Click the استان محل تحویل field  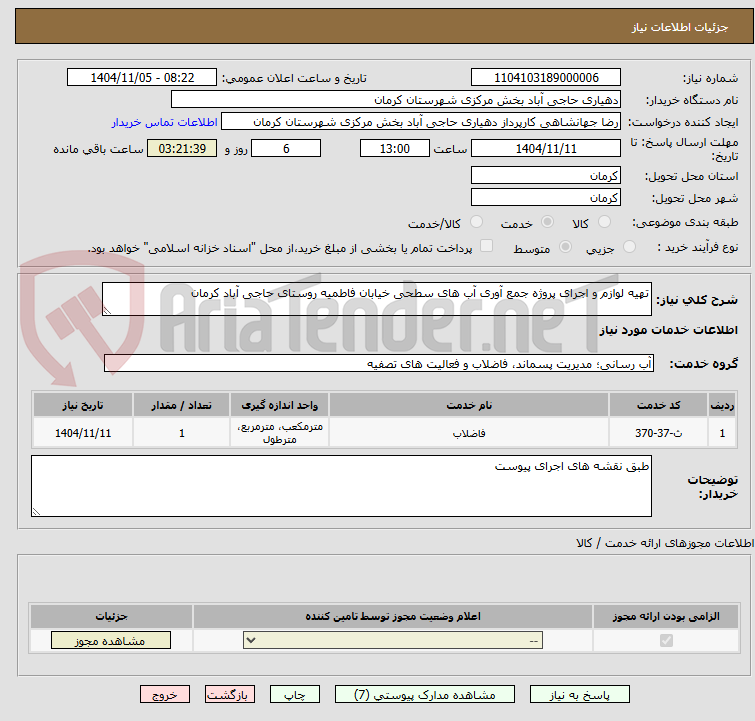click(546, 176)
